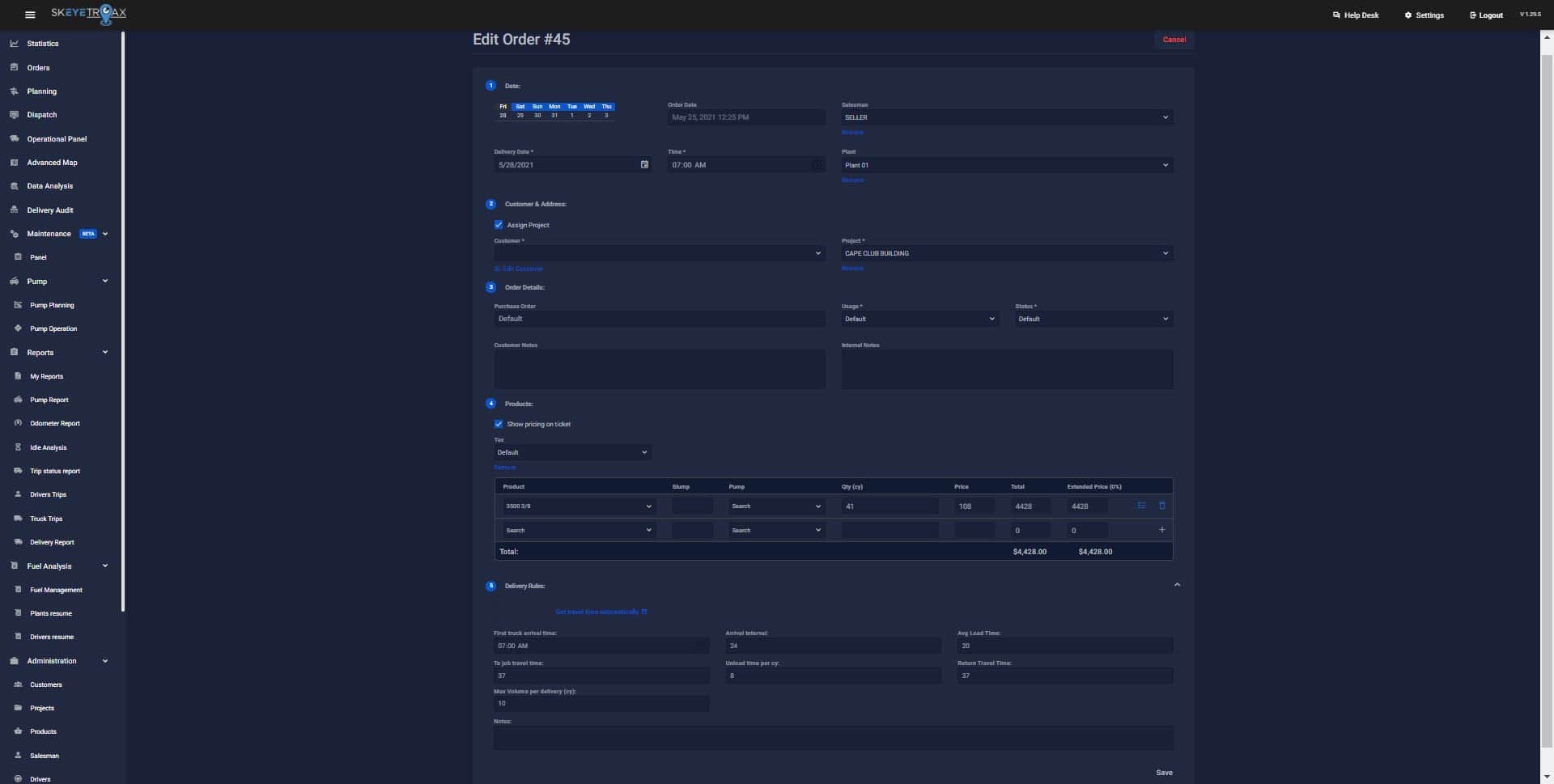Screen dimensions: 1554x784
Task: Open the Salesman dropdown showing SELLER
Action: click(1005, 117)
